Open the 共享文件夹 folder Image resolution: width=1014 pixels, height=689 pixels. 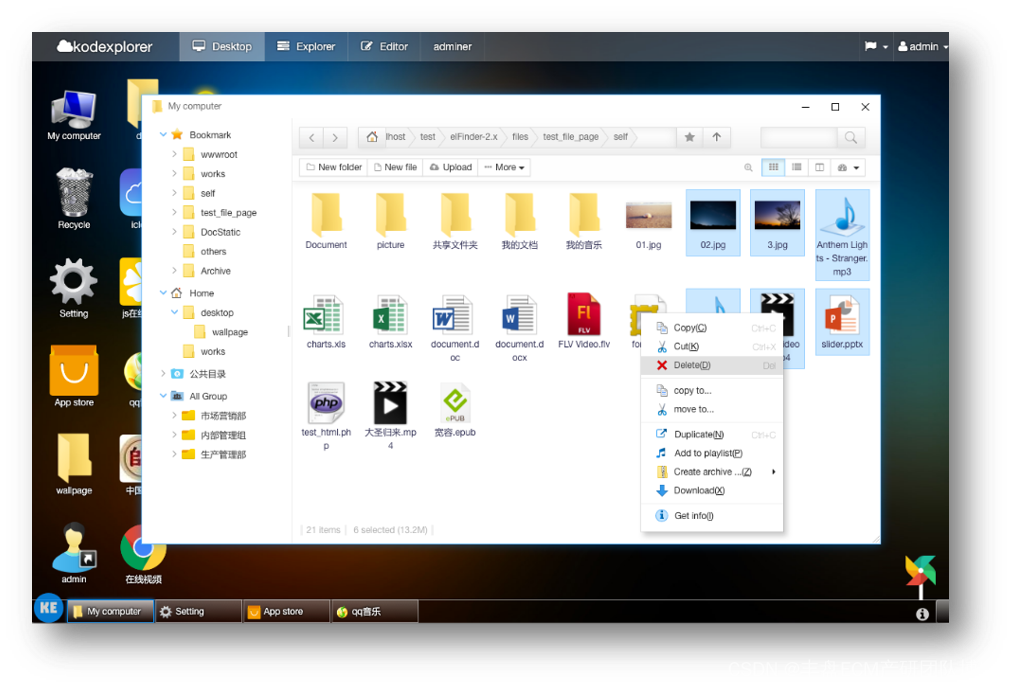tap(455, 221)
